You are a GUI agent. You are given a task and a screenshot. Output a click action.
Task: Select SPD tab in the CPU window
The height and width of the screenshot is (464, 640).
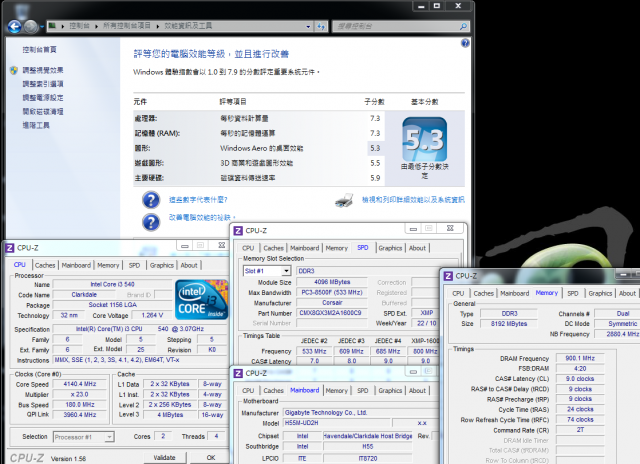(x=134, y=265)
